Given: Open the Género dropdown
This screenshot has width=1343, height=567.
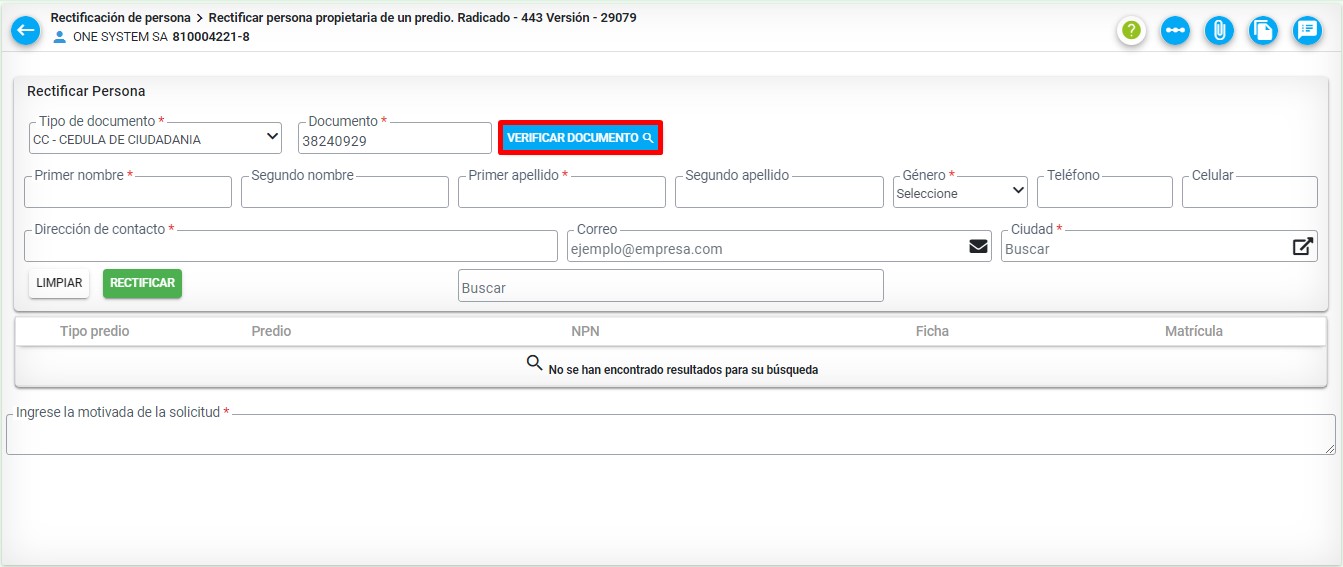Looking at the screenshot, I should 960,192.
